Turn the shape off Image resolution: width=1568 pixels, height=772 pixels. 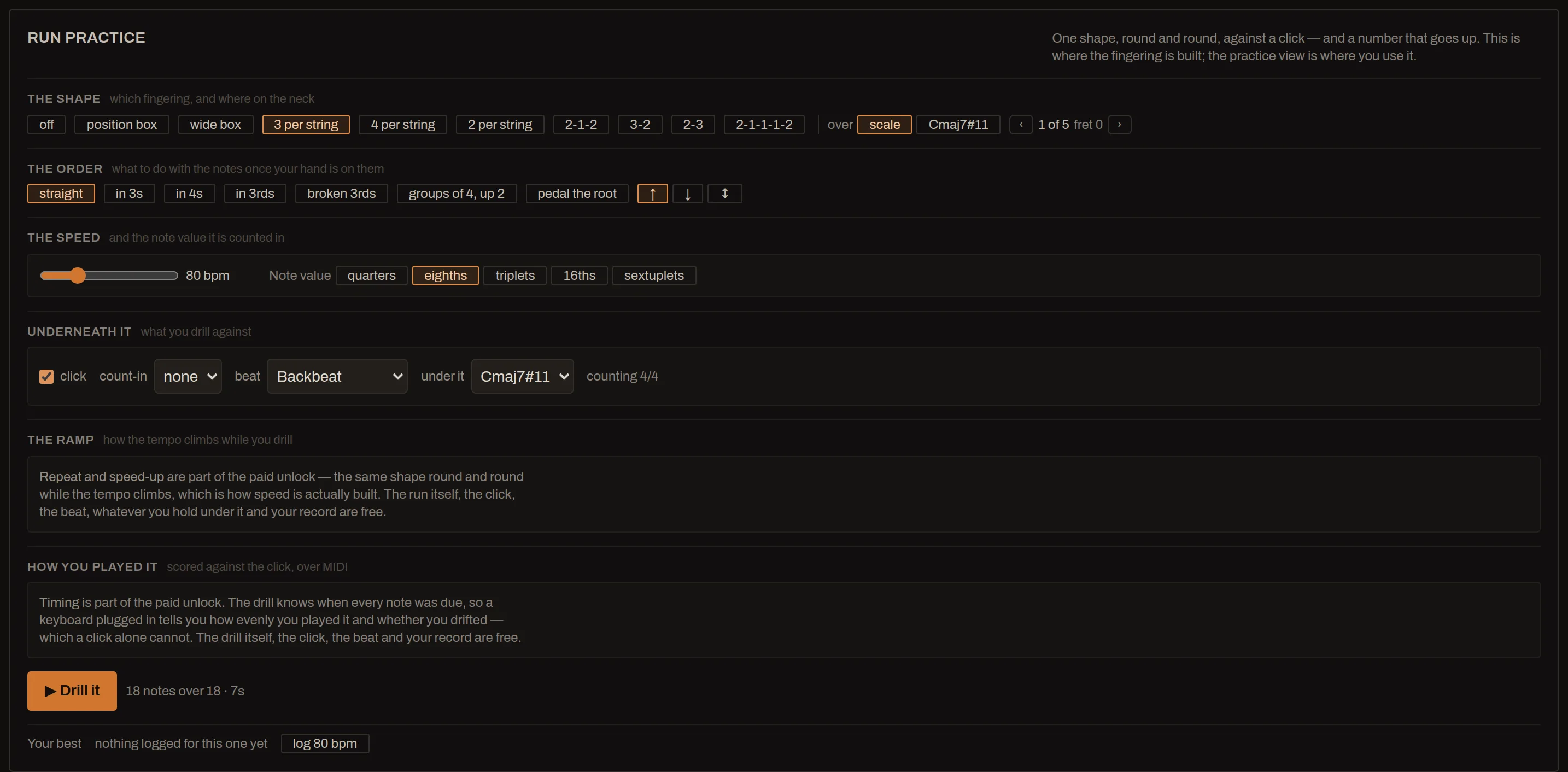[x=46, y=124]
